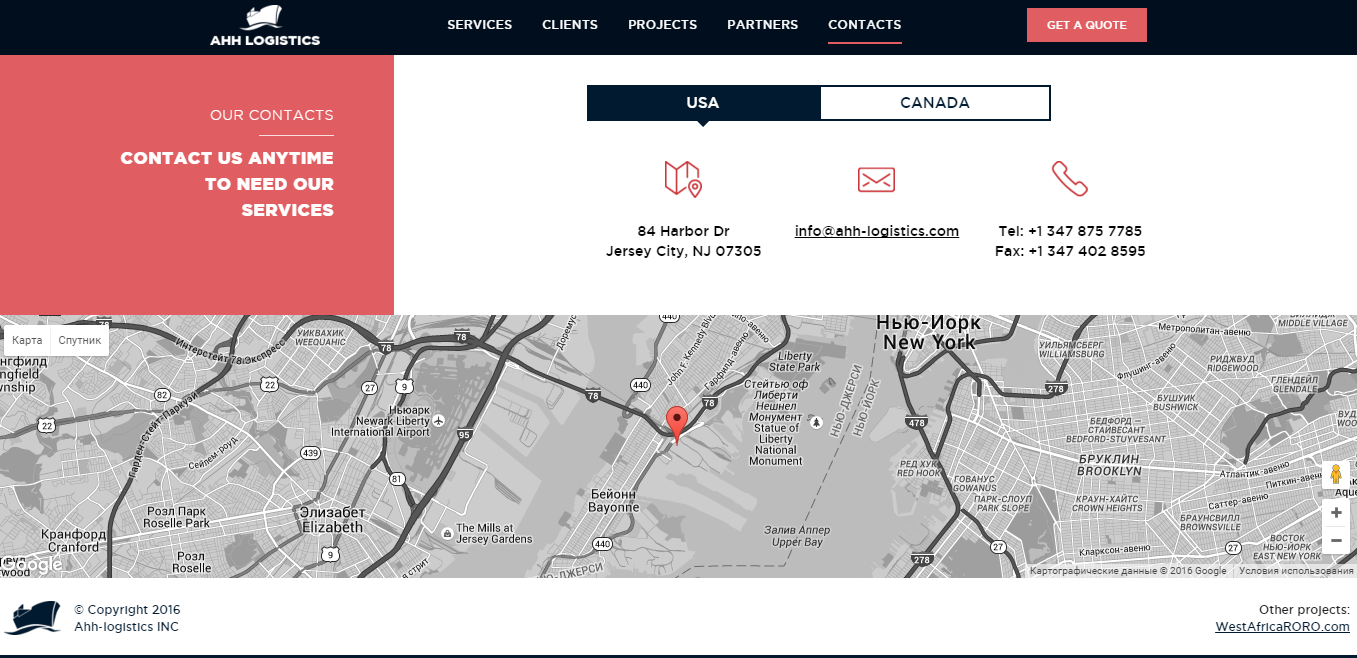Zoom out the map with minus
The width and height of the screenshot is (1357, 658).
tap(1336, 540)
